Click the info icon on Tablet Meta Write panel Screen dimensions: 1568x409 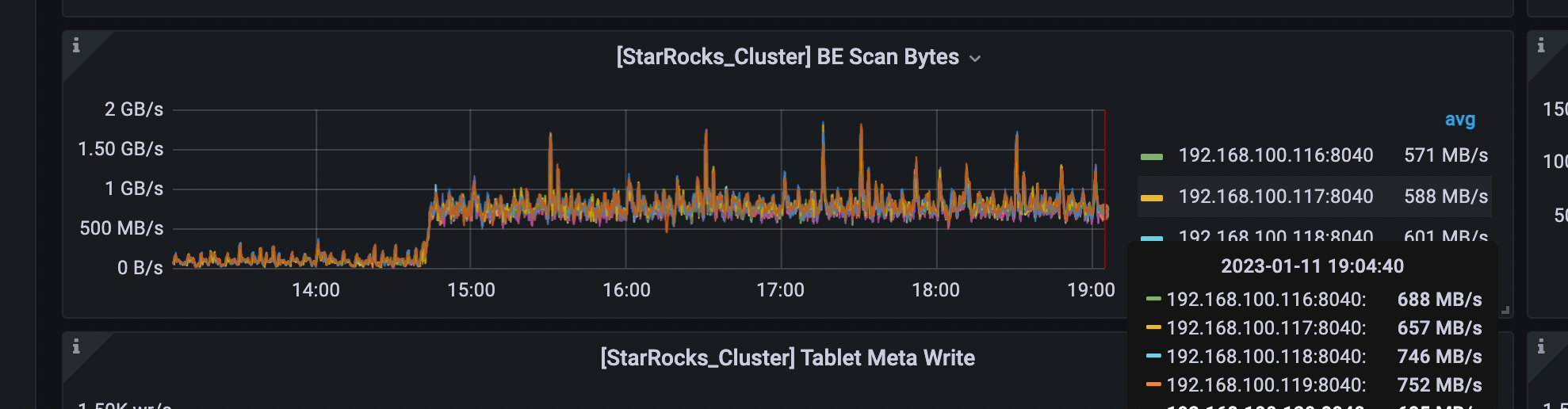(76, 346)
